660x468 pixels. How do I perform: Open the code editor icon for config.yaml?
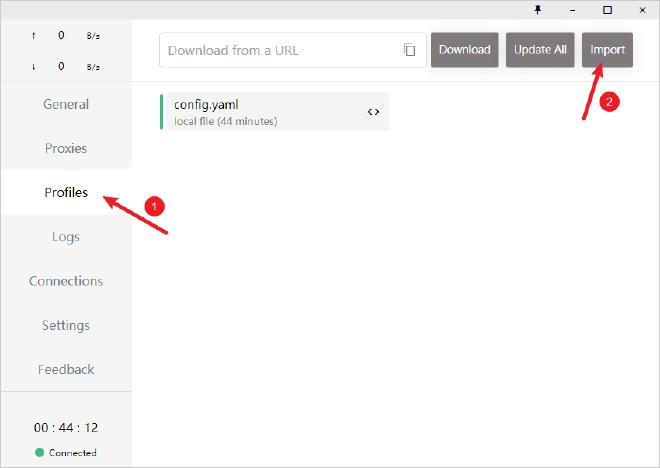coord(373,112)
